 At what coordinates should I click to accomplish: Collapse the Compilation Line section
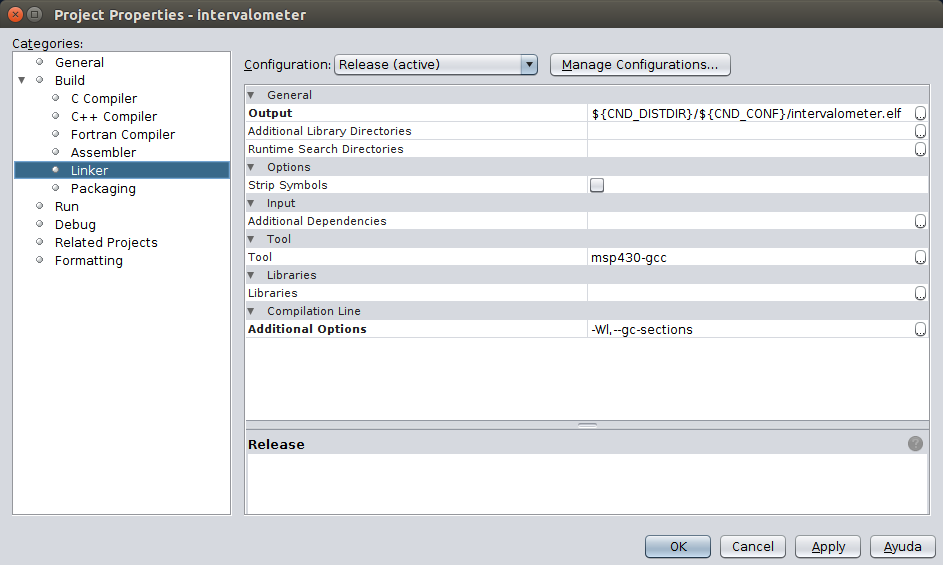[x=252, y=312]
